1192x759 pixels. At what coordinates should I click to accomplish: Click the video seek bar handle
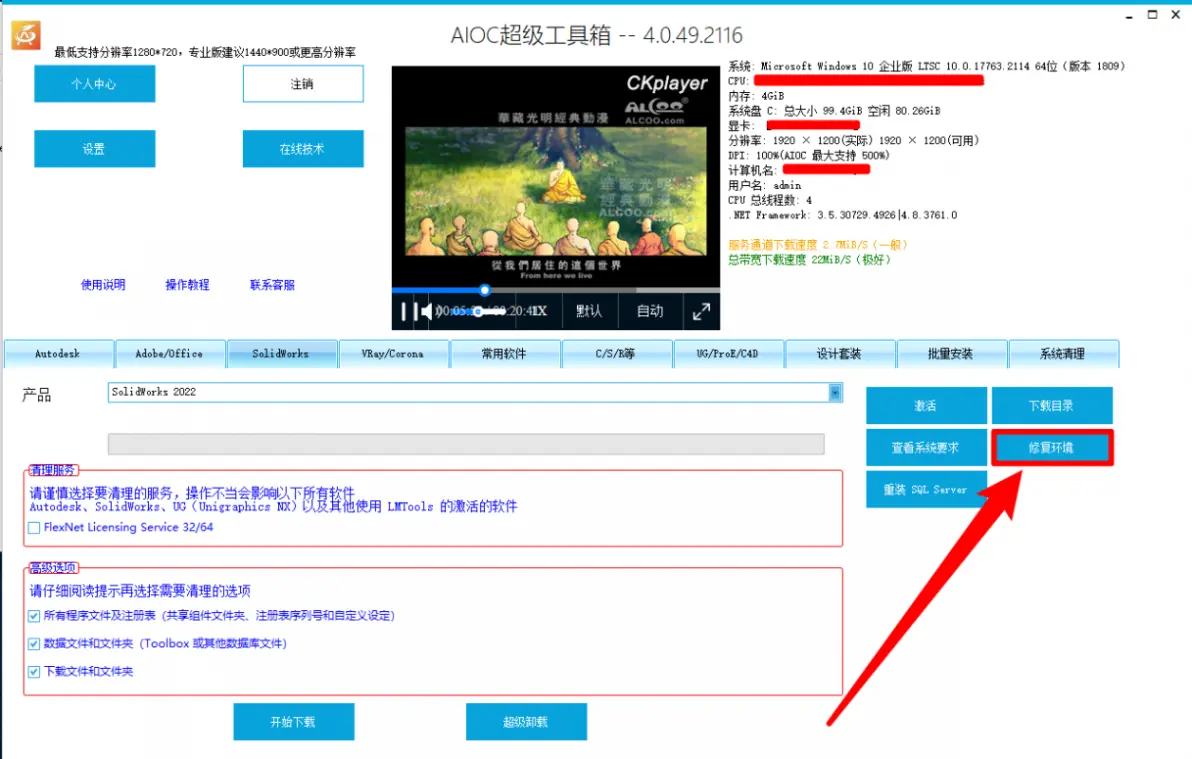484,290
